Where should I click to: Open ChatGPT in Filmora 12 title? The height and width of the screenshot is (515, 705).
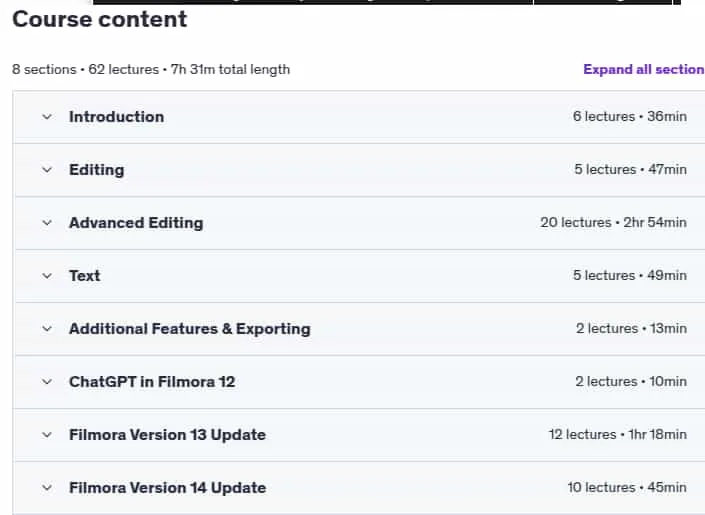(152, 382)
